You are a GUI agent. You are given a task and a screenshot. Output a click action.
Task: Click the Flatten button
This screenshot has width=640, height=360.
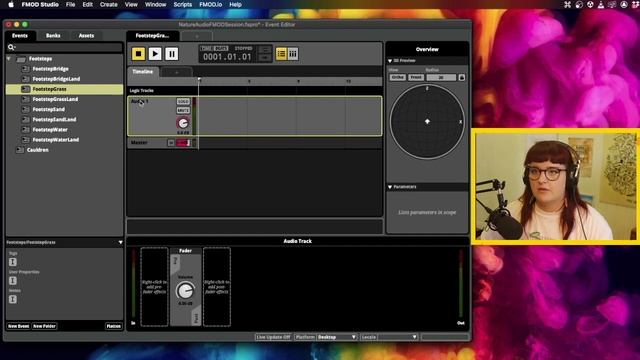(113, 326)
